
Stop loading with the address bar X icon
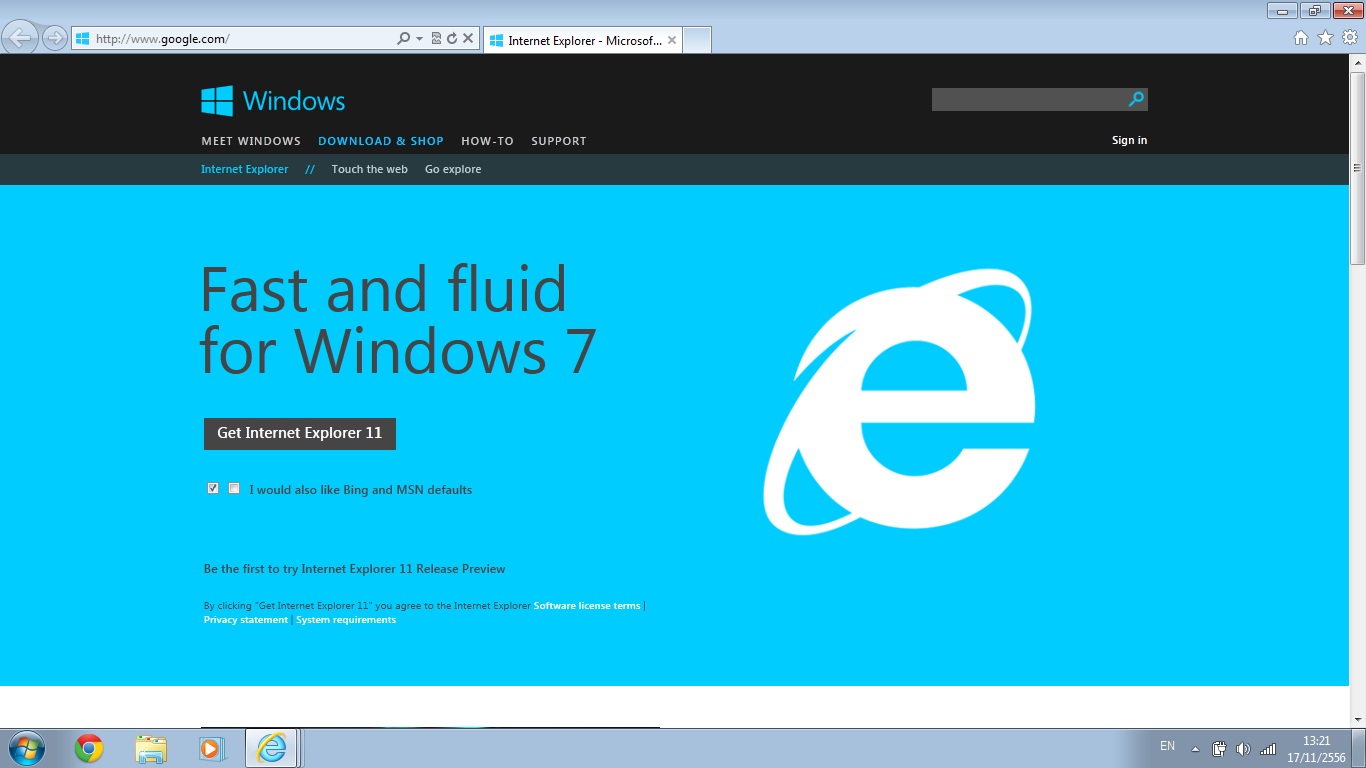click(468, 39)
